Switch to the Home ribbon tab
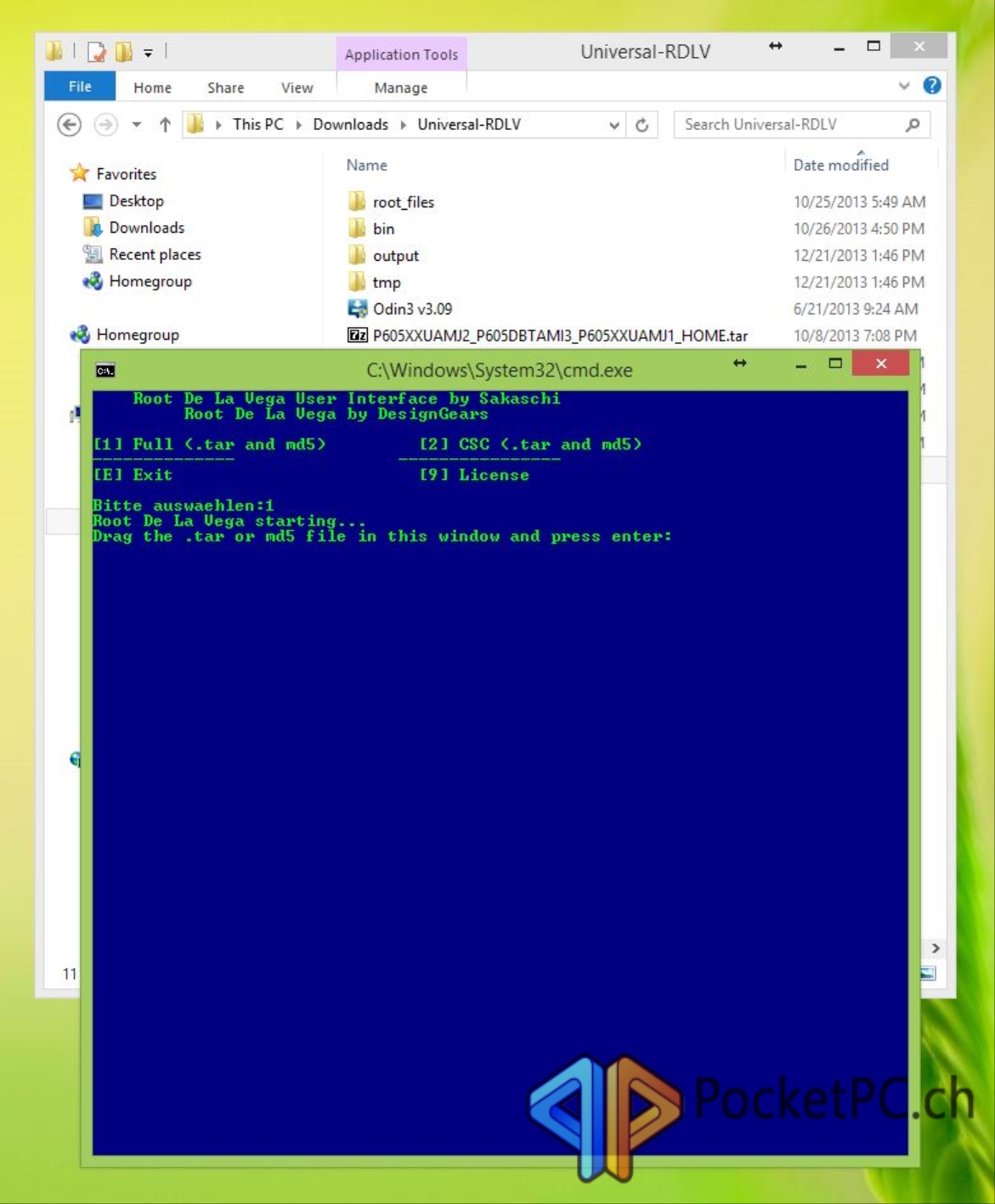 click(x=152, y=88)
